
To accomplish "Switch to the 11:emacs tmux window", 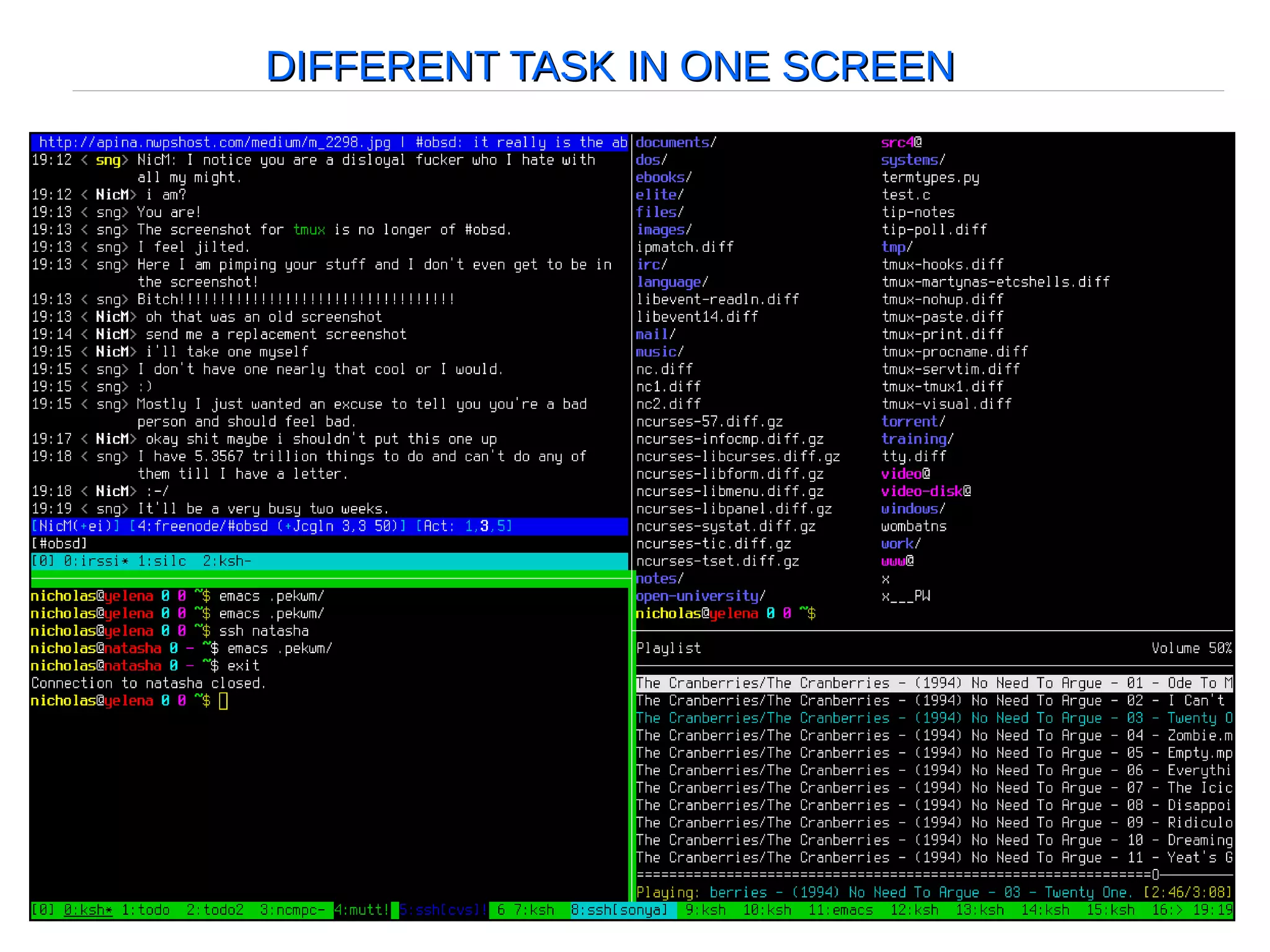I will 841,910.
